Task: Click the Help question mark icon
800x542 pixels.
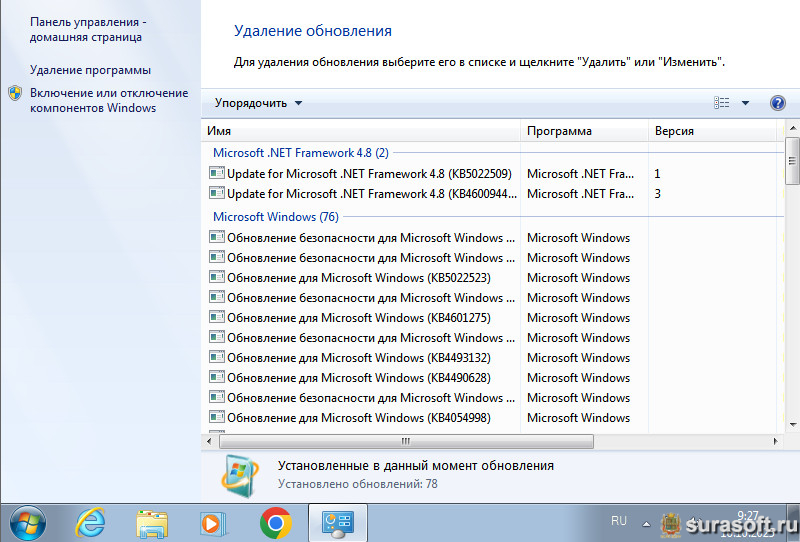Action: pos(778,103)
